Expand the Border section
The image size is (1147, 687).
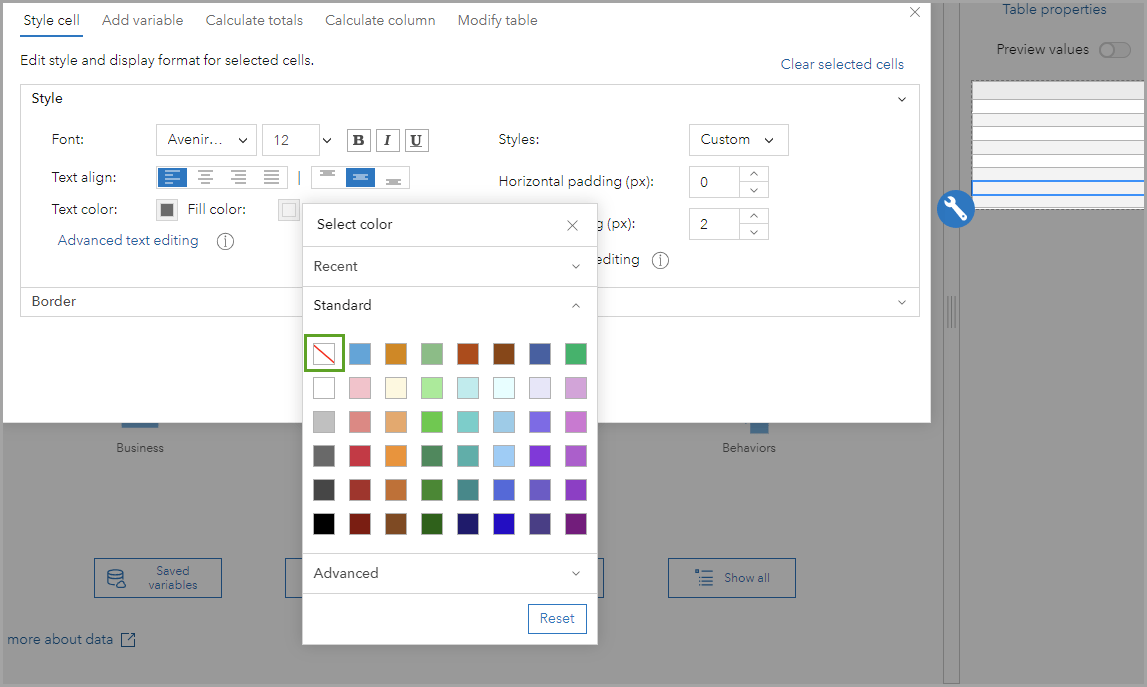tap(469, 302)
